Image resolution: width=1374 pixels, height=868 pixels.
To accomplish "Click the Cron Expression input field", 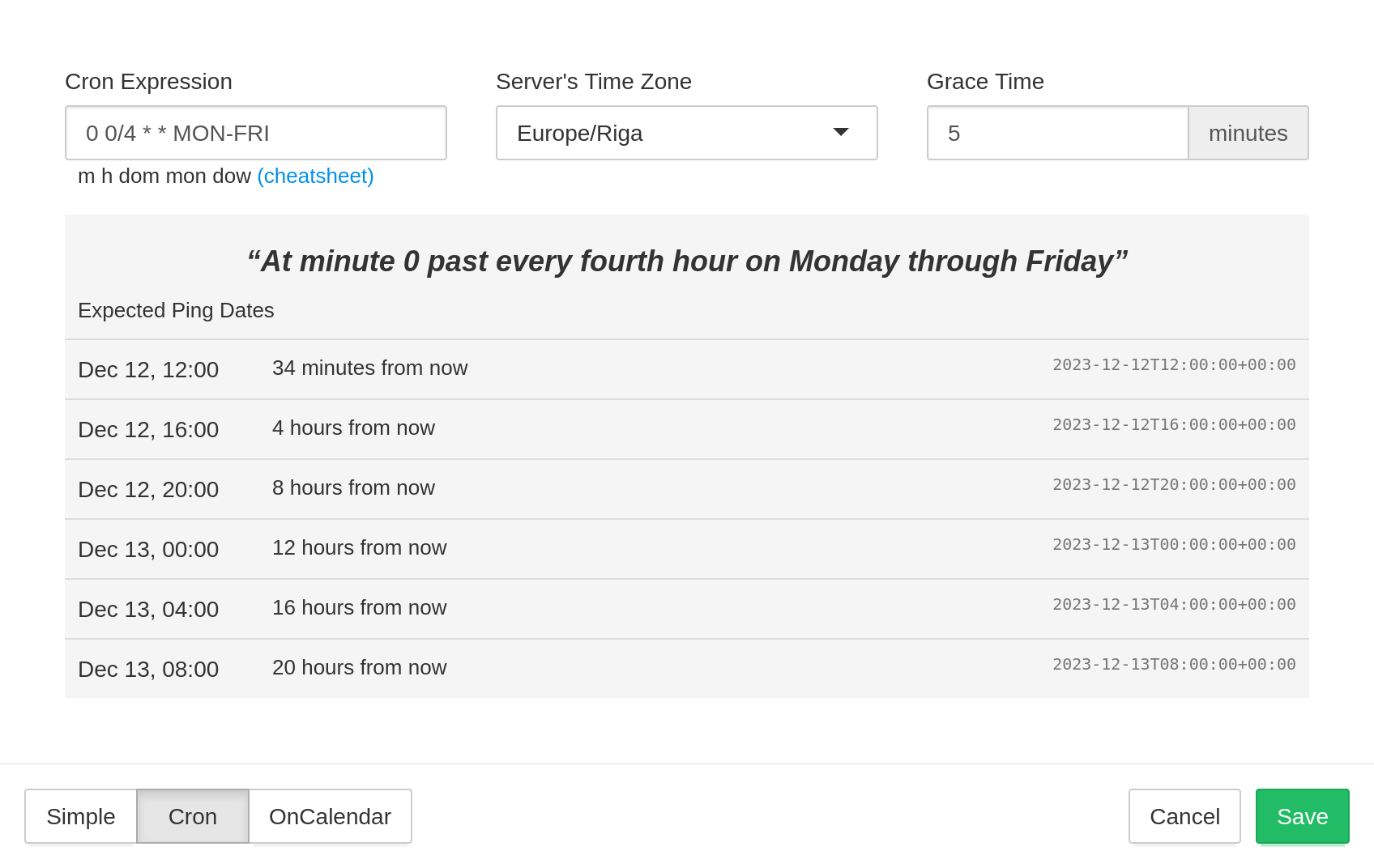I will 255,133.
